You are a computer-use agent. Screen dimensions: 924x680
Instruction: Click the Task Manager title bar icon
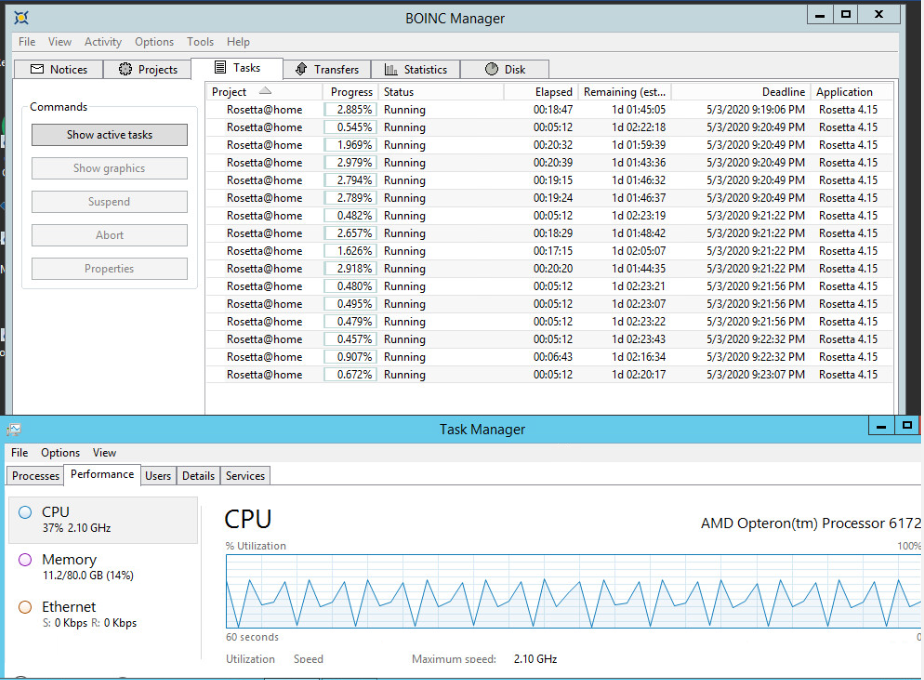point(13,429)
